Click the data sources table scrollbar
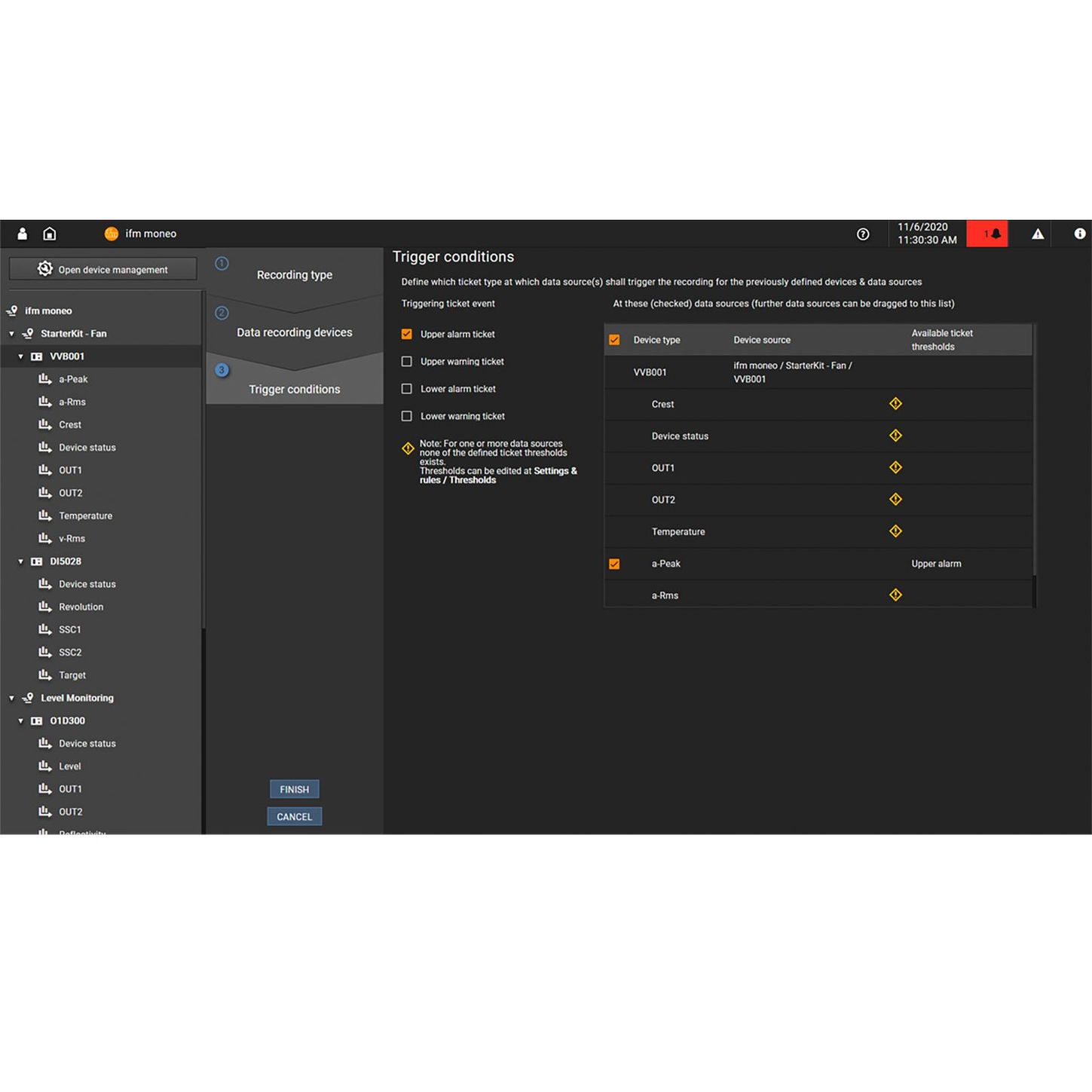Viewport: 1092px width, 1092px height. point(1035,452)
